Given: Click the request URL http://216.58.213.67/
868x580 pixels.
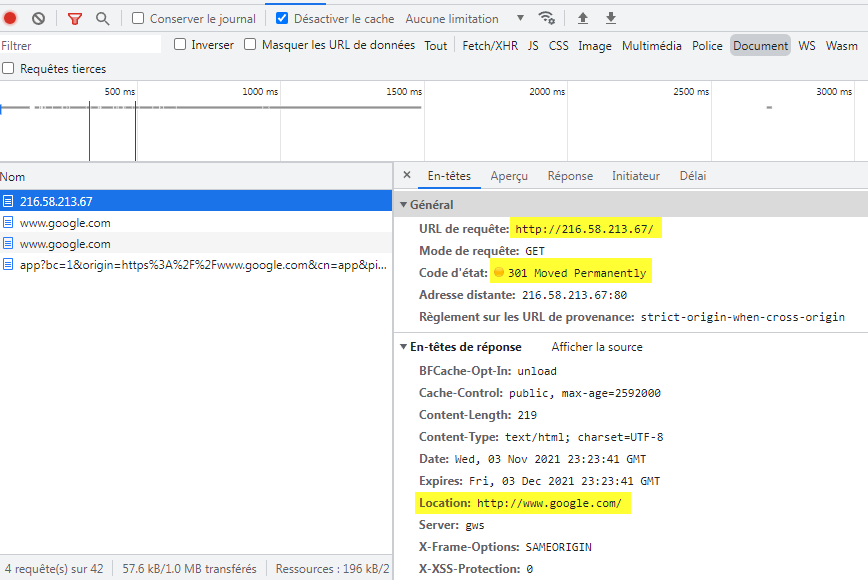Looking at the screenshot, I should click(x=585, y=229).
